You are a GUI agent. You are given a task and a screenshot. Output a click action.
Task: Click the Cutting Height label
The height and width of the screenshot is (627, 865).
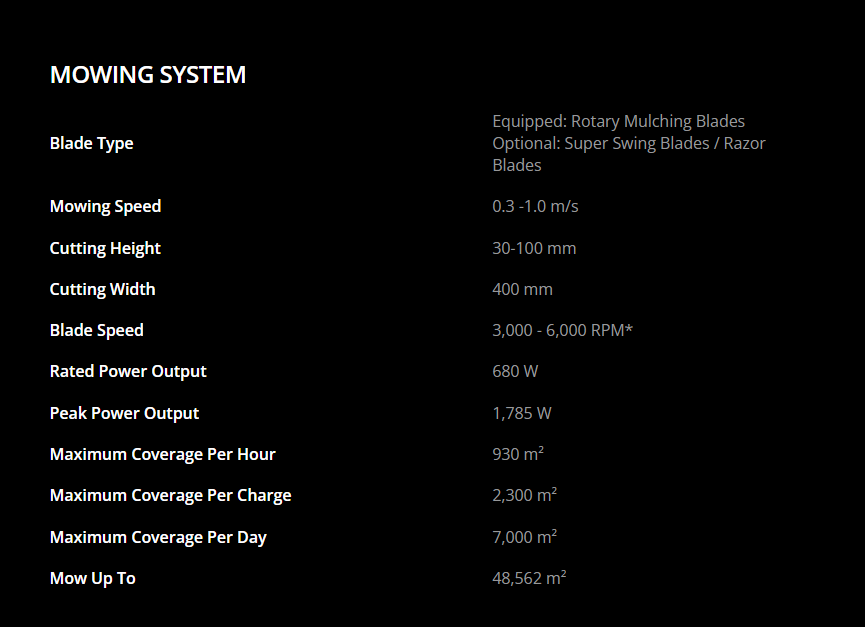click(105, 248)
